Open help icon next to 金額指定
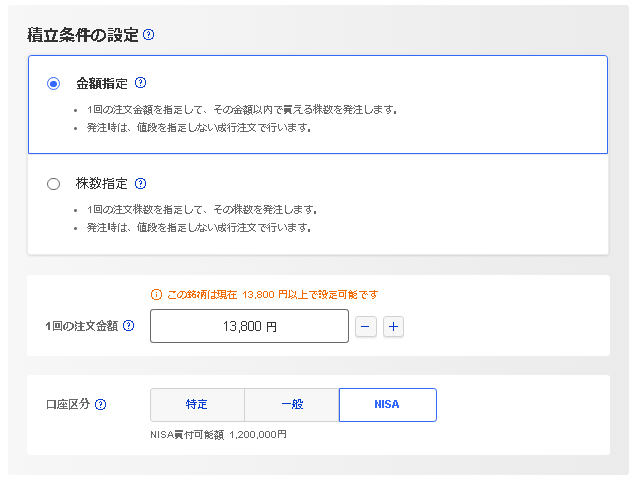This screenshot has width=633, height=480. click(141, 83)
